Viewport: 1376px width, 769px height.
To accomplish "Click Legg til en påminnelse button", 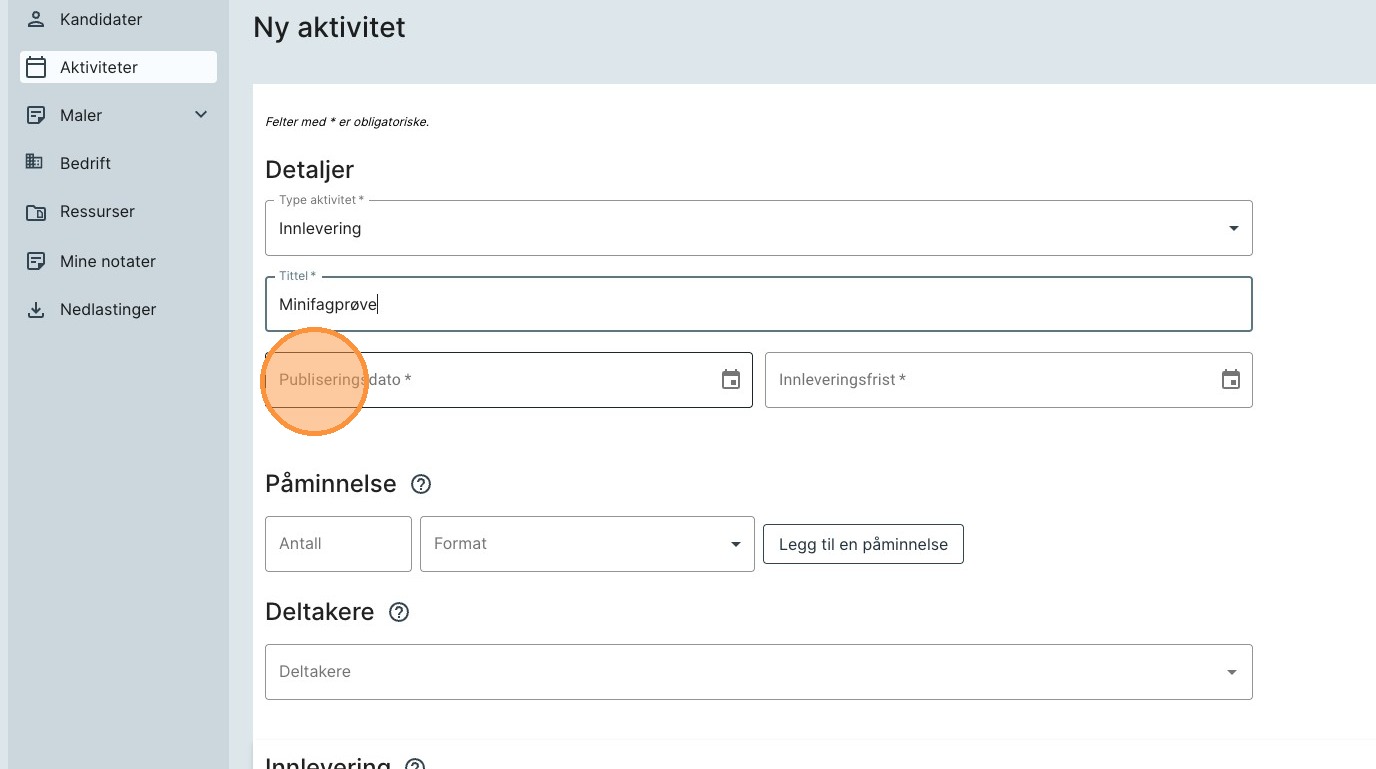I will click(863, 544).
